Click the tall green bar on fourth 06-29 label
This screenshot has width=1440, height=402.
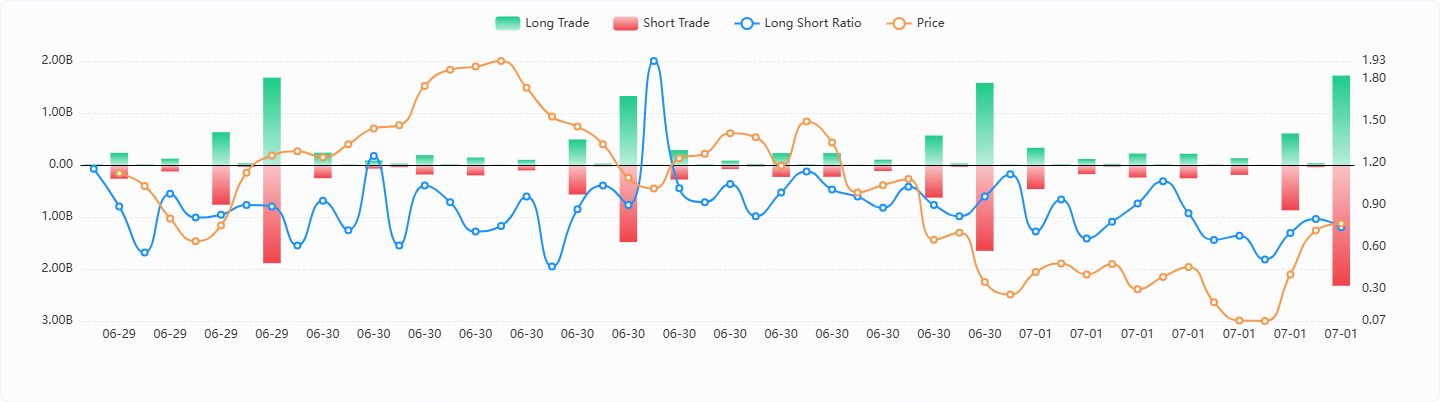tap(272, 121)
